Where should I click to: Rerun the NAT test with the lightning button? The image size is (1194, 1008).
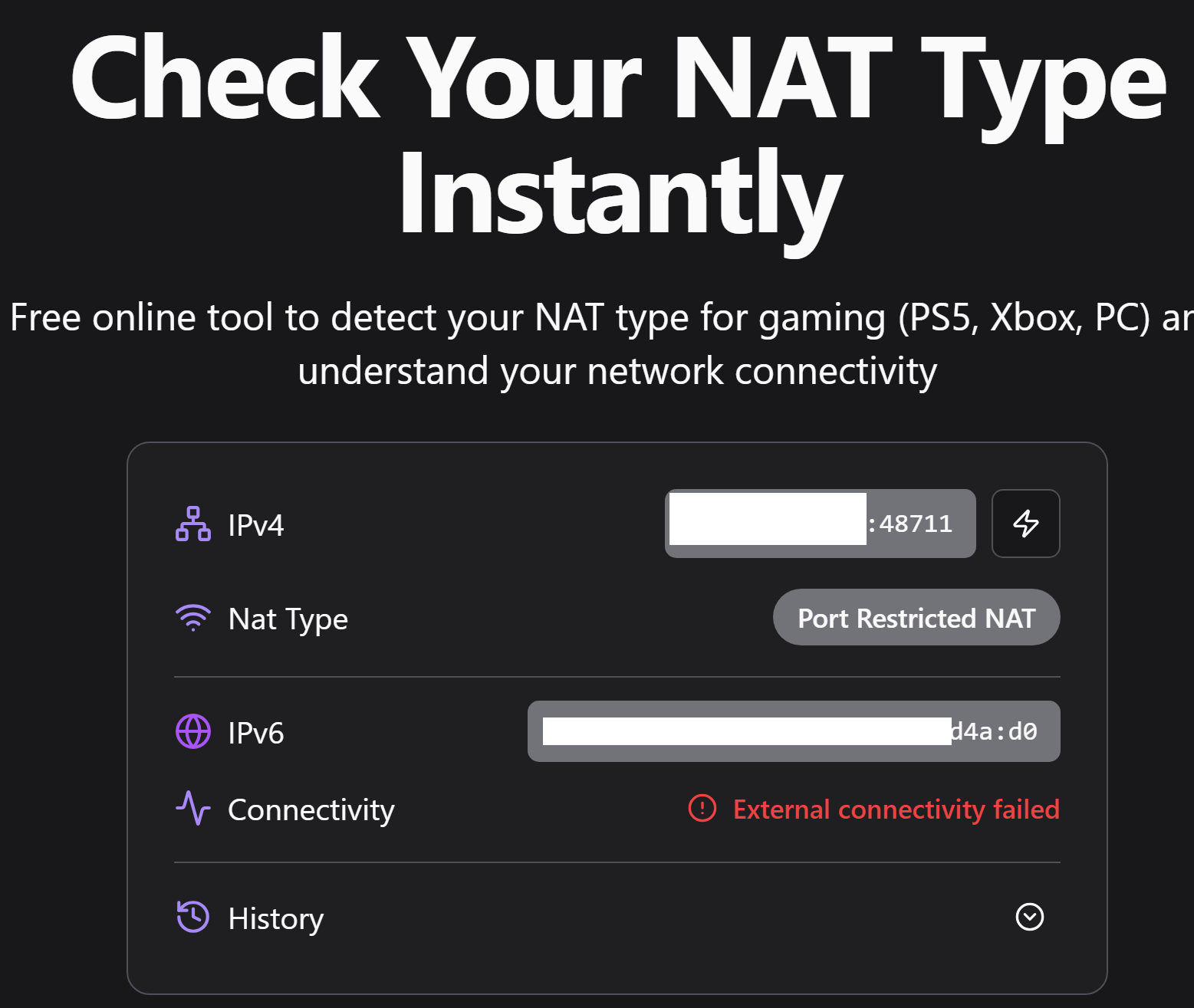click(x=1025, y=524)
